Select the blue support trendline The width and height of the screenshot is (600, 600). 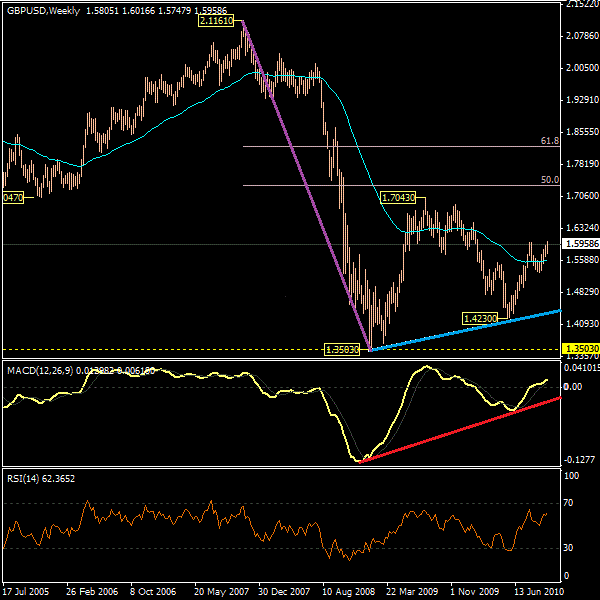[470, 328]
